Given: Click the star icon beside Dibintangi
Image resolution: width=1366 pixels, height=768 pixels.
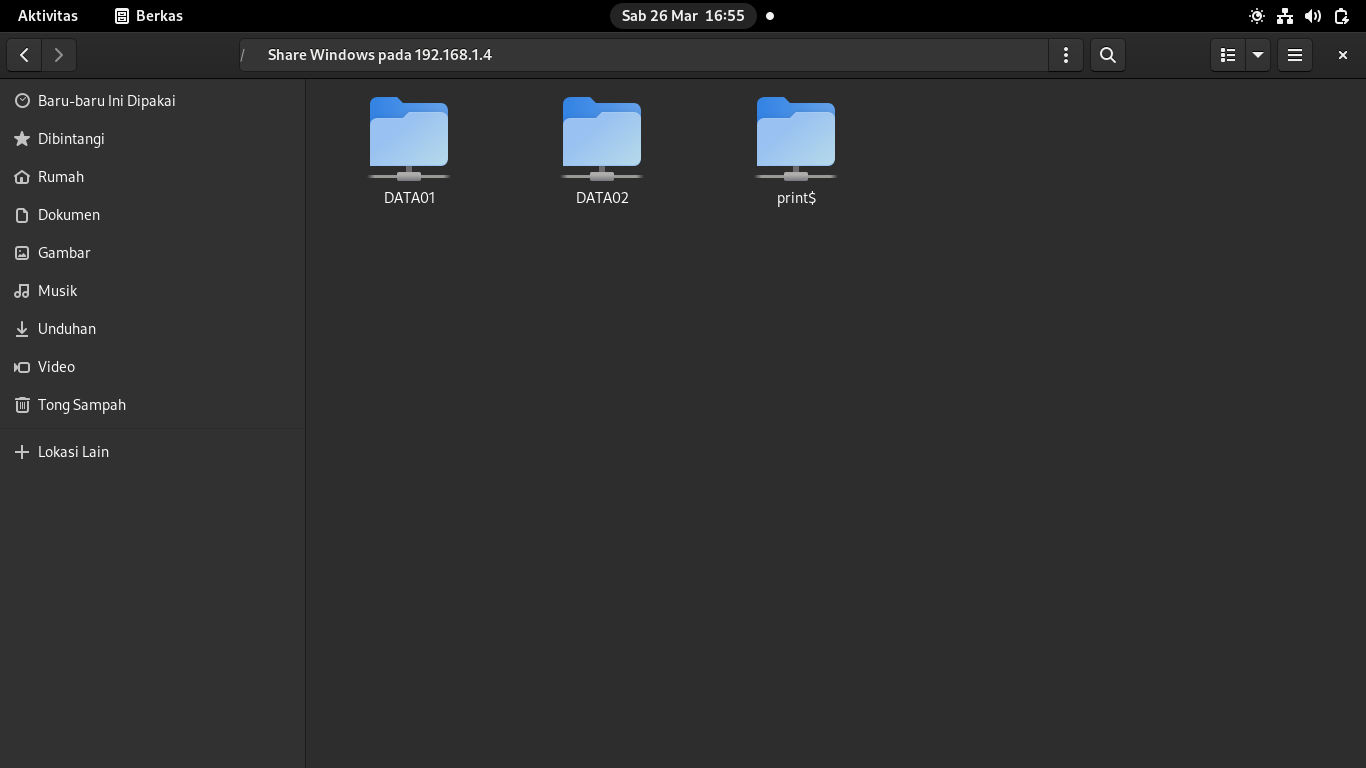Looking at the screenshot, I should [22, 139].
